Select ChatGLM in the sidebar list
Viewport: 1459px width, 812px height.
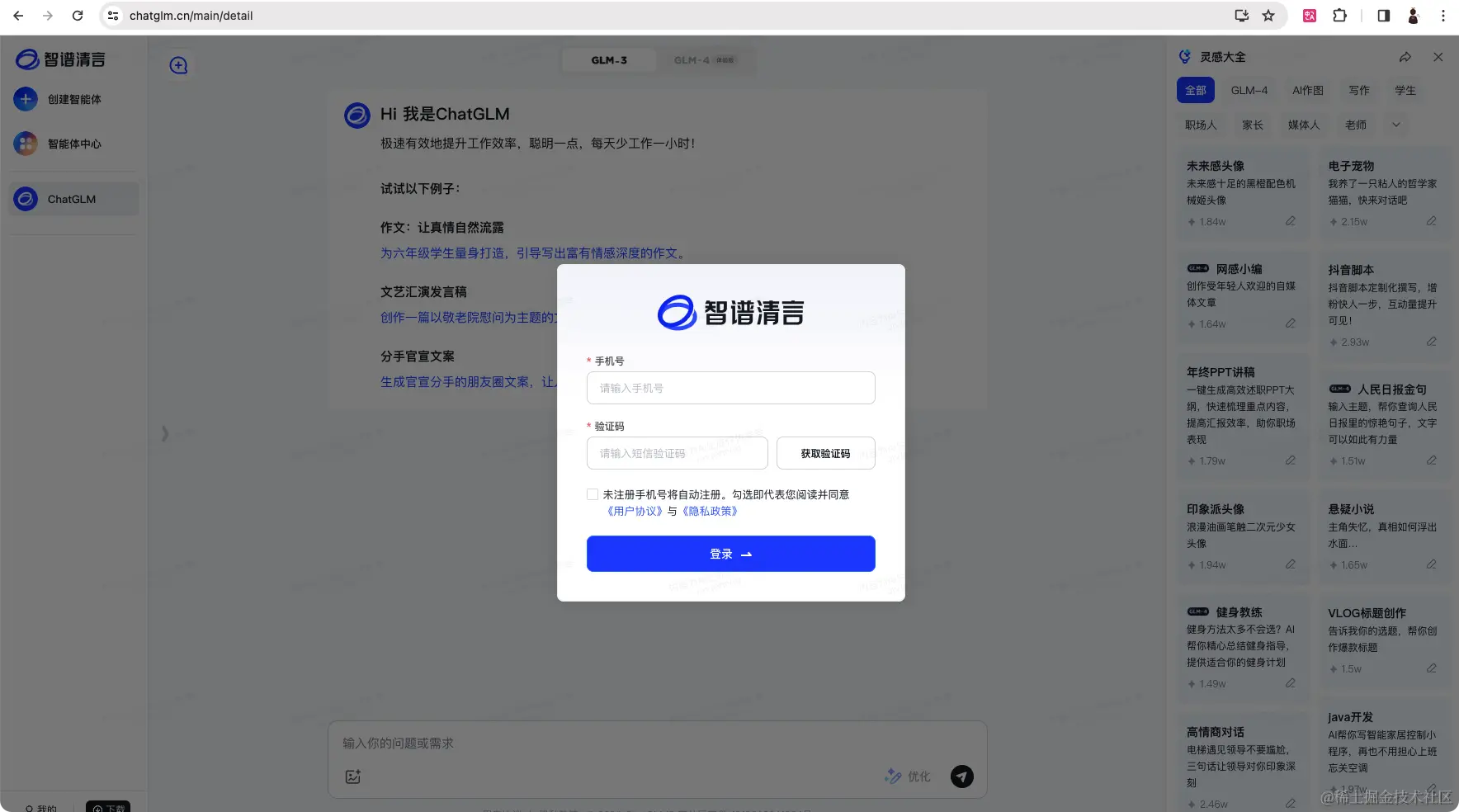click(73, 199)
